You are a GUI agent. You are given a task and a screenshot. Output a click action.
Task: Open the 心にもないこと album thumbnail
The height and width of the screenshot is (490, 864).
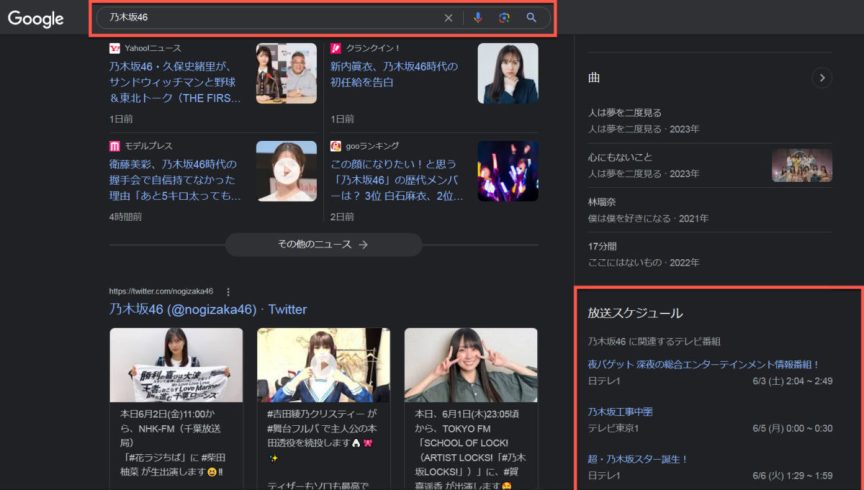click(x=802, y=165)
